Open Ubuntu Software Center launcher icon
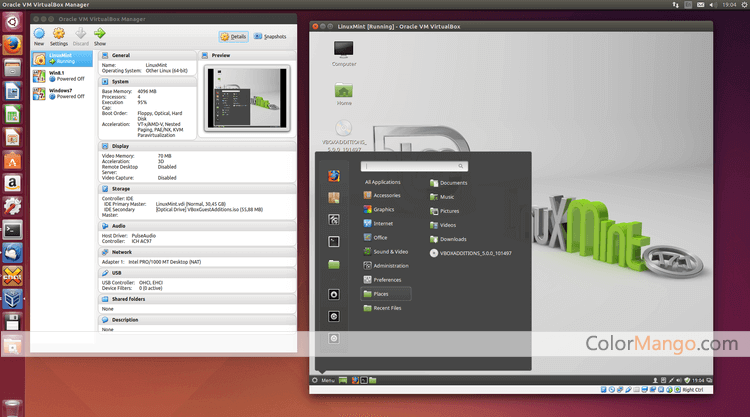Image resolution: width=750 pixels, height=417 pixels. pyautogui.click(x=12, y=160)
